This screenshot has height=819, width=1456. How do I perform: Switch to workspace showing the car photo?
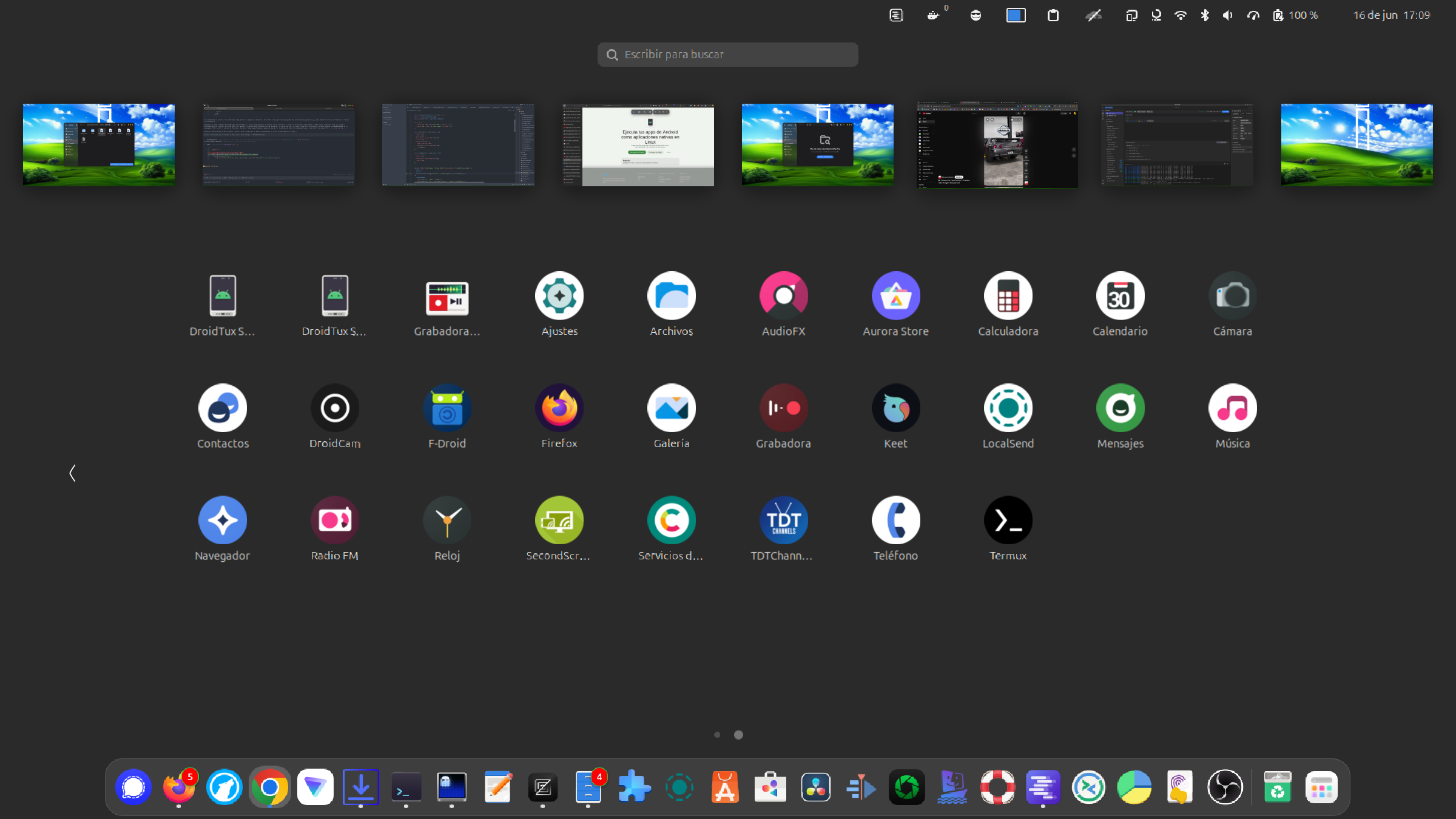997,144
